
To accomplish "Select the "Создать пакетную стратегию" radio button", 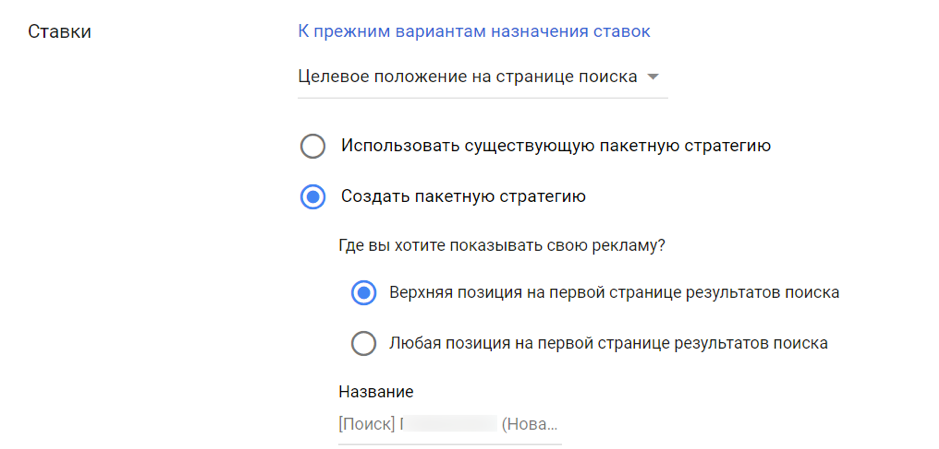I will click(313, 197).
